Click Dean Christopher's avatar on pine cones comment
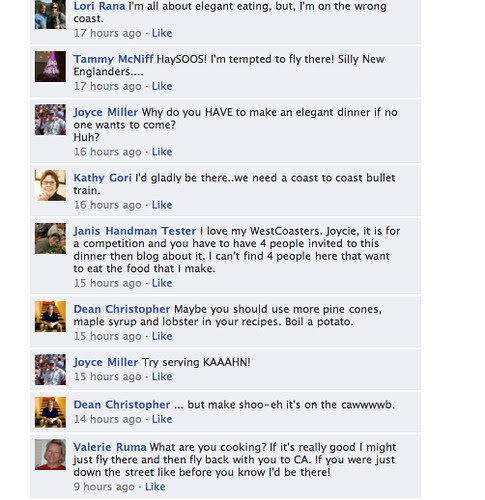The image size is (485, 500). (x=50, y=317)
